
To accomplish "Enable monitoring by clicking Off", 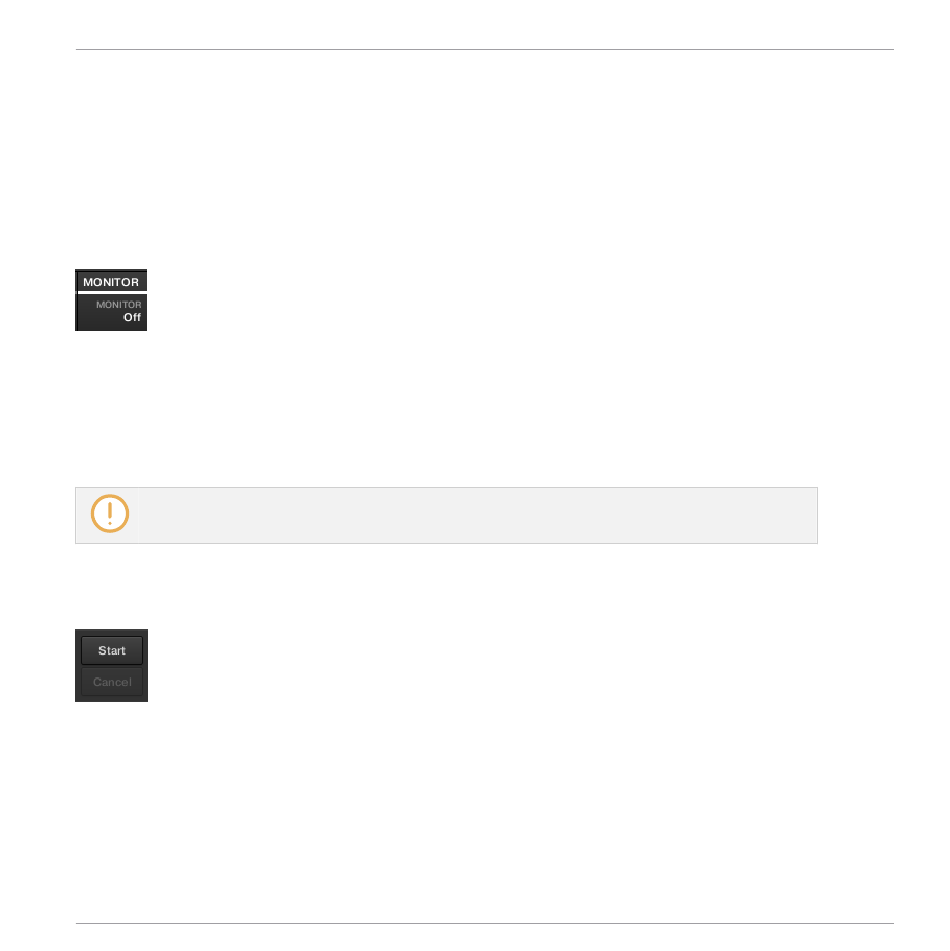I will pyautogui.click(x=132, y=317).
